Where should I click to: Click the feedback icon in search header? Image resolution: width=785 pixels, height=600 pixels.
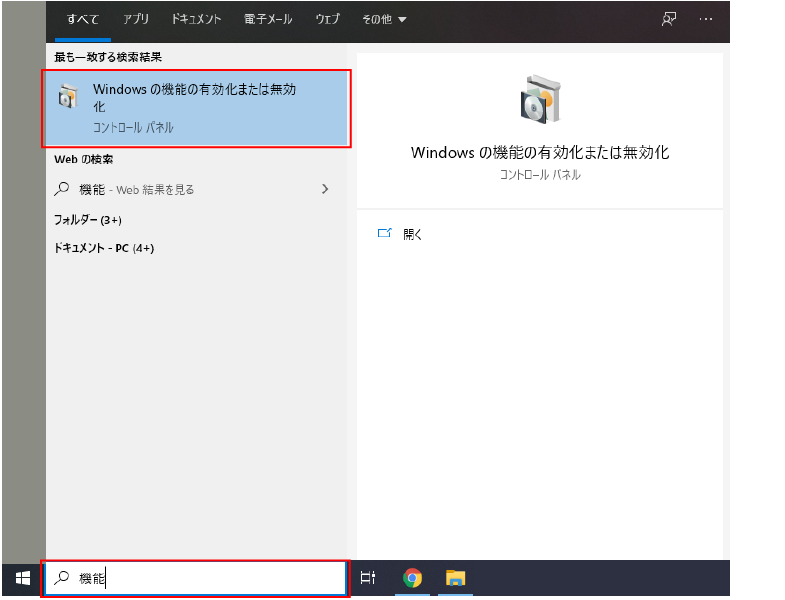(669, 19)
